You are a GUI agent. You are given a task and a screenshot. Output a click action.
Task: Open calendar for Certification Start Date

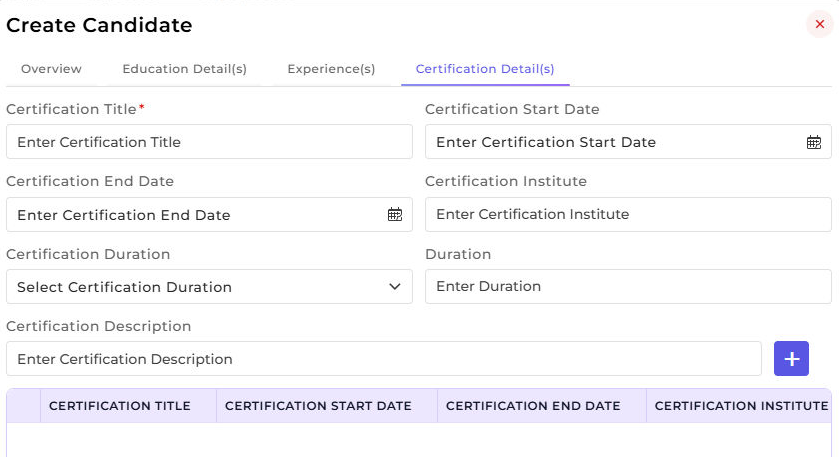point(813,142)
